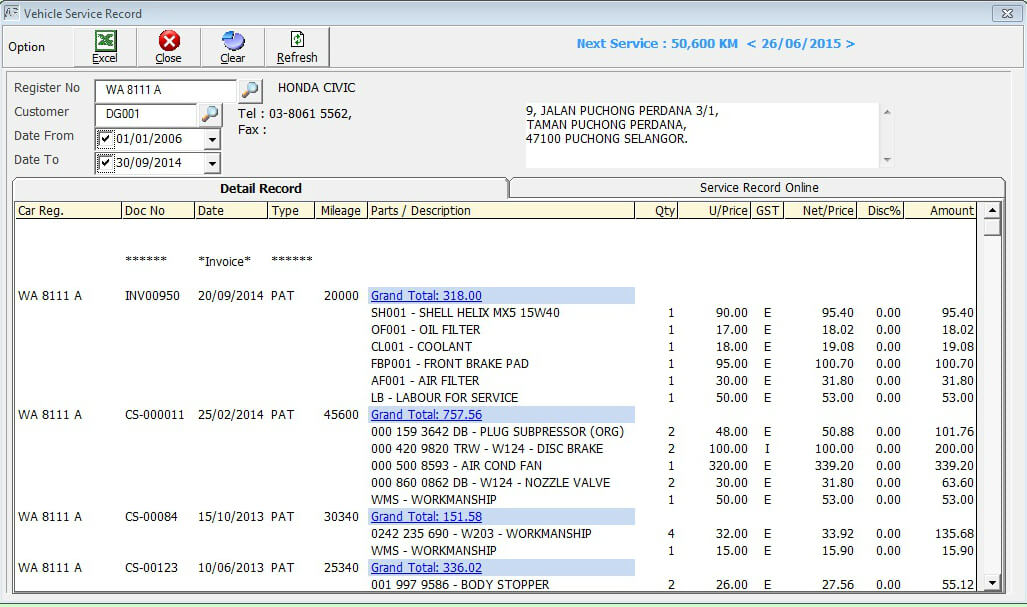Select the W203 - WORKMANSHIP row

point(495,534)
